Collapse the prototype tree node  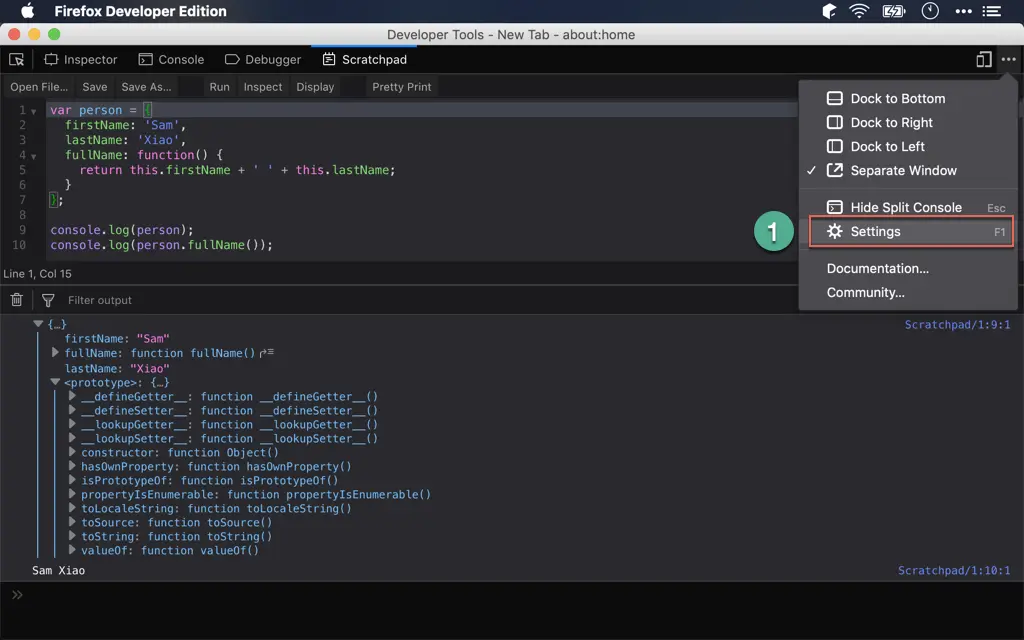click(56, 383)
